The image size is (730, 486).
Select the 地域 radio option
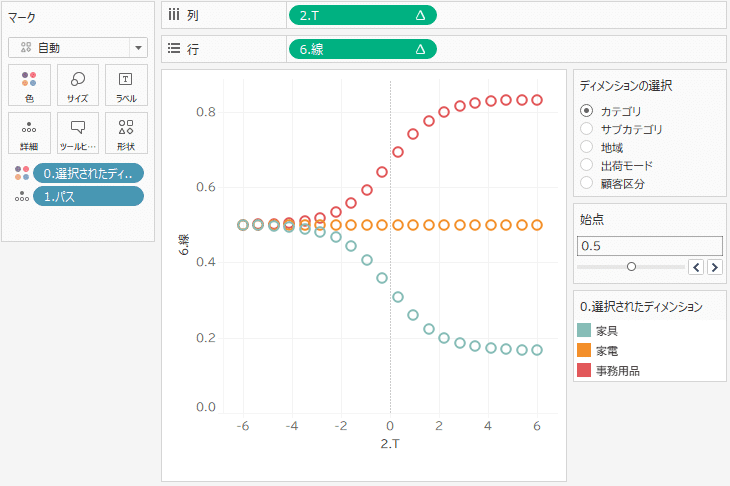tap(587, 147)
